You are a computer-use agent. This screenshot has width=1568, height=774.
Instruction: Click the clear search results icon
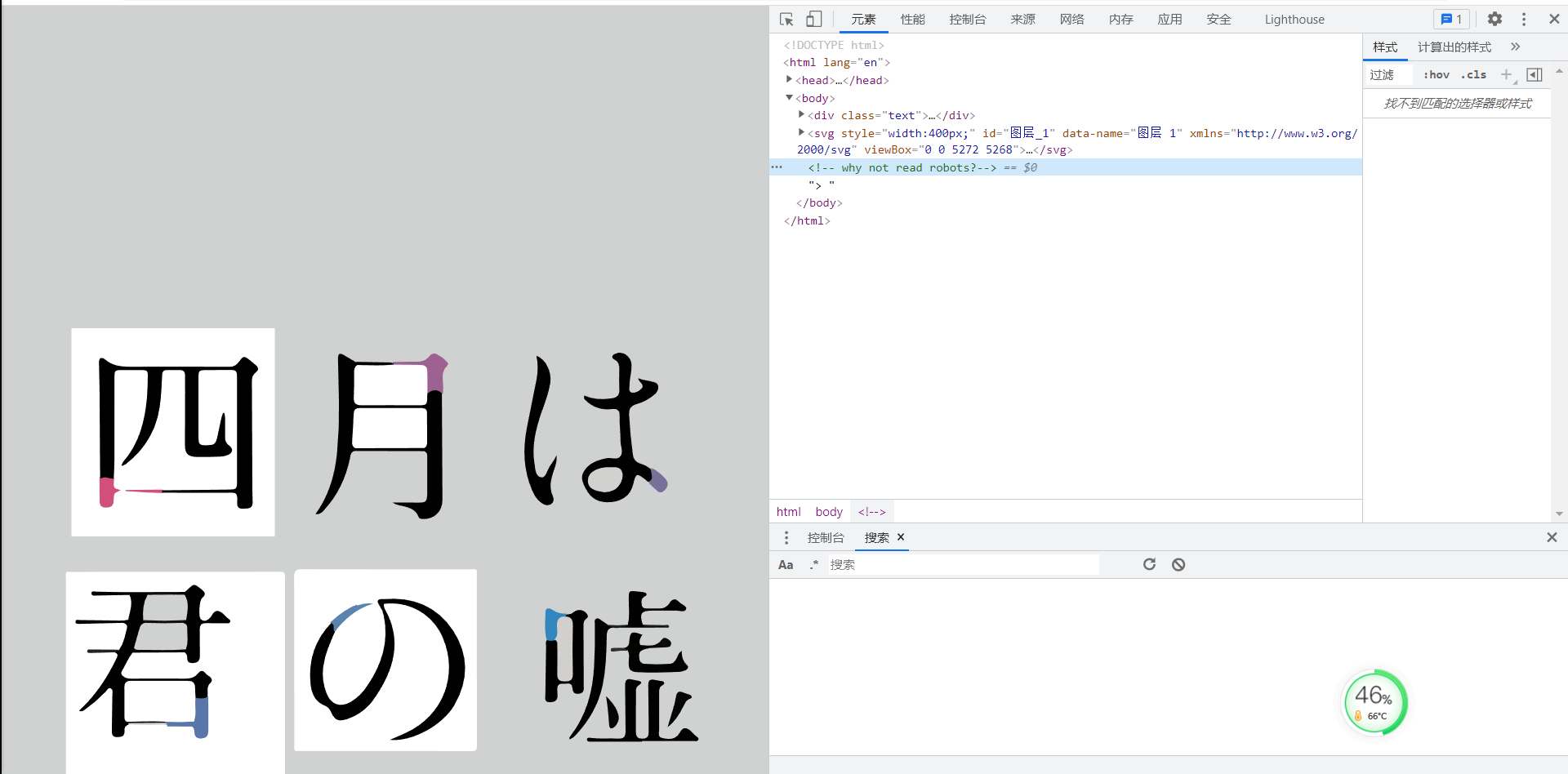(1178, 564)
